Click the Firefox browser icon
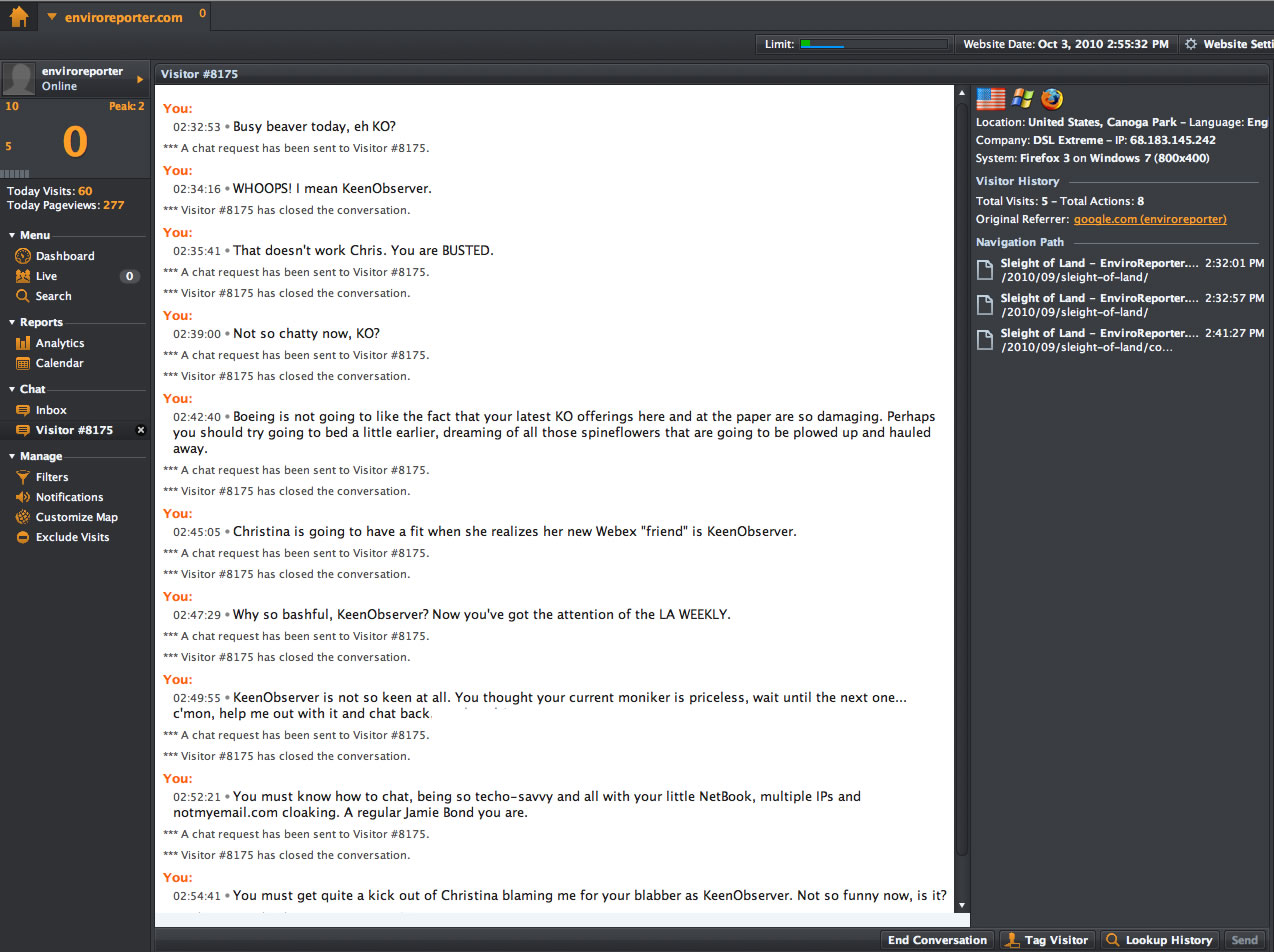This screenshot has height=952, width=1274. [x=1051, y=98]
